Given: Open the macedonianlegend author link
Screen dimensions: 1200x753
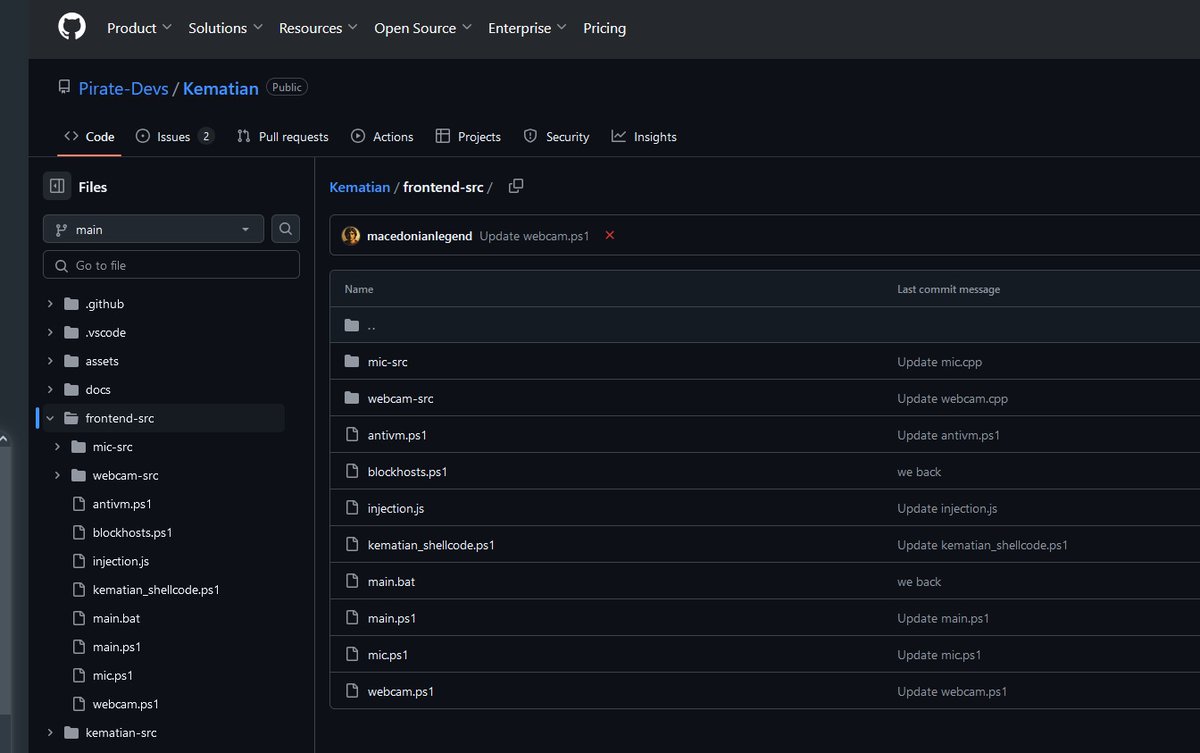Looking at the screenshot, I should coord(420,236).
